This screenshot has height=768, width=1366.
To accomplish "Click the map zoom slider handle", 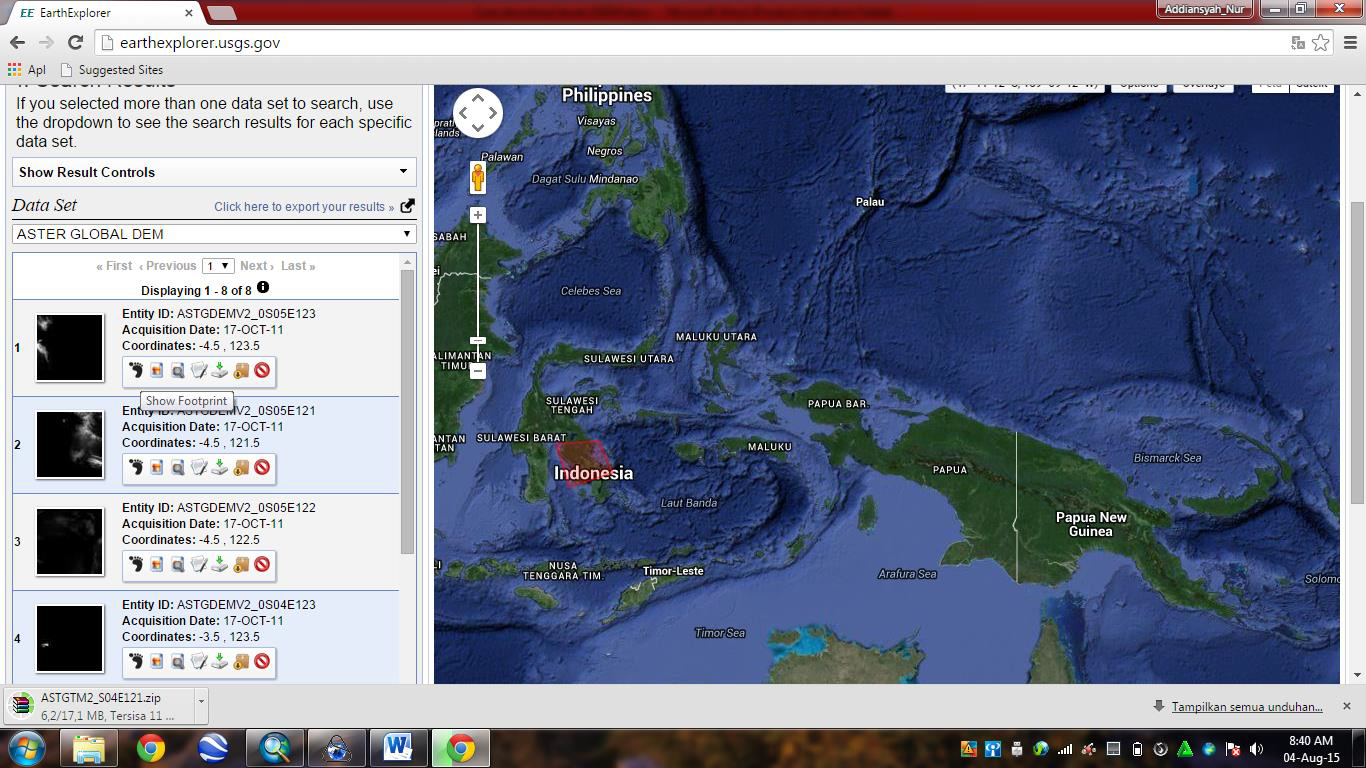I will [478, 341].
